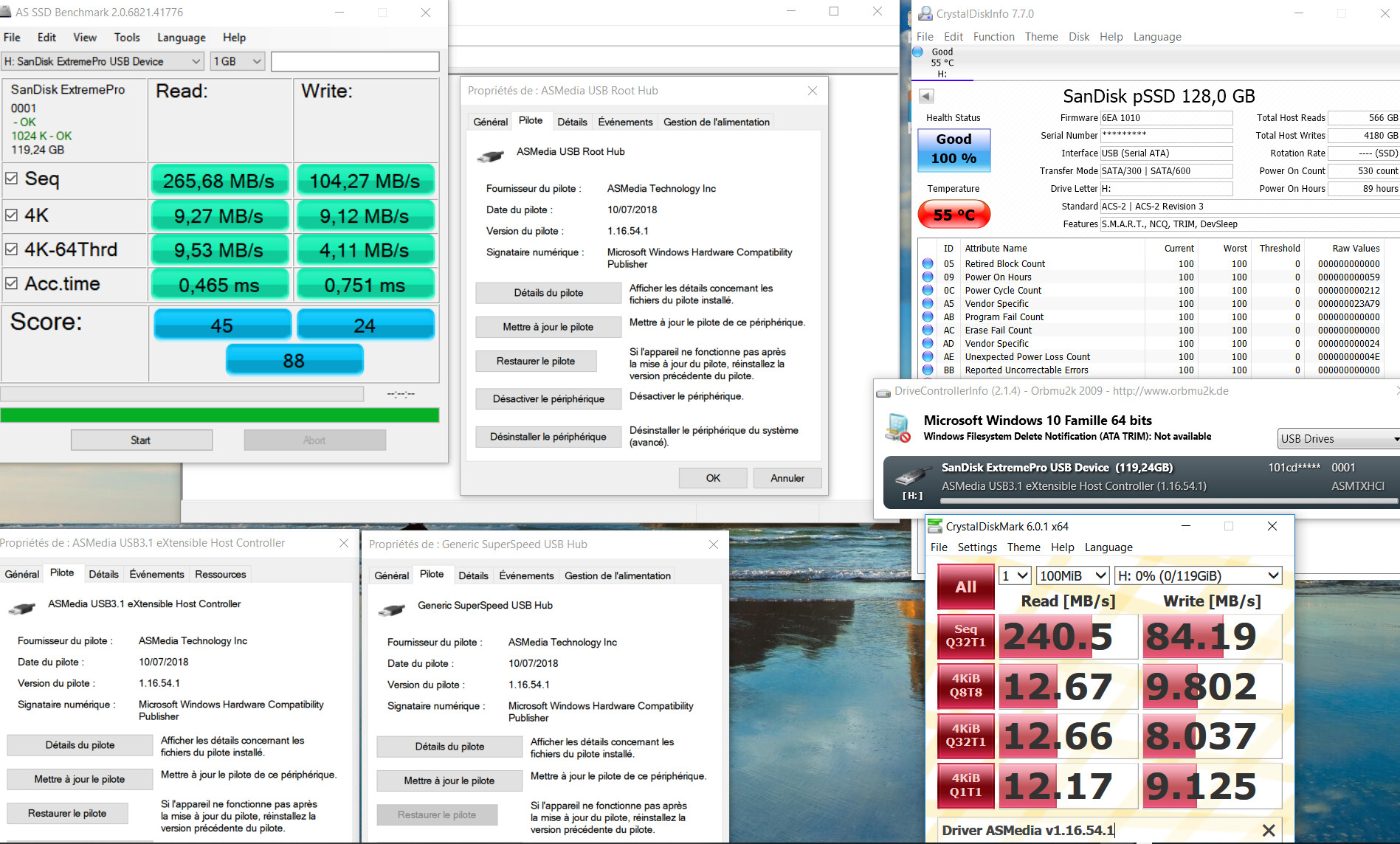Image resolution: width=1400 pixels, height=844 pixels.
Task: Open the Function menu in CrystalDiskInfo
Action: (993, 37)
